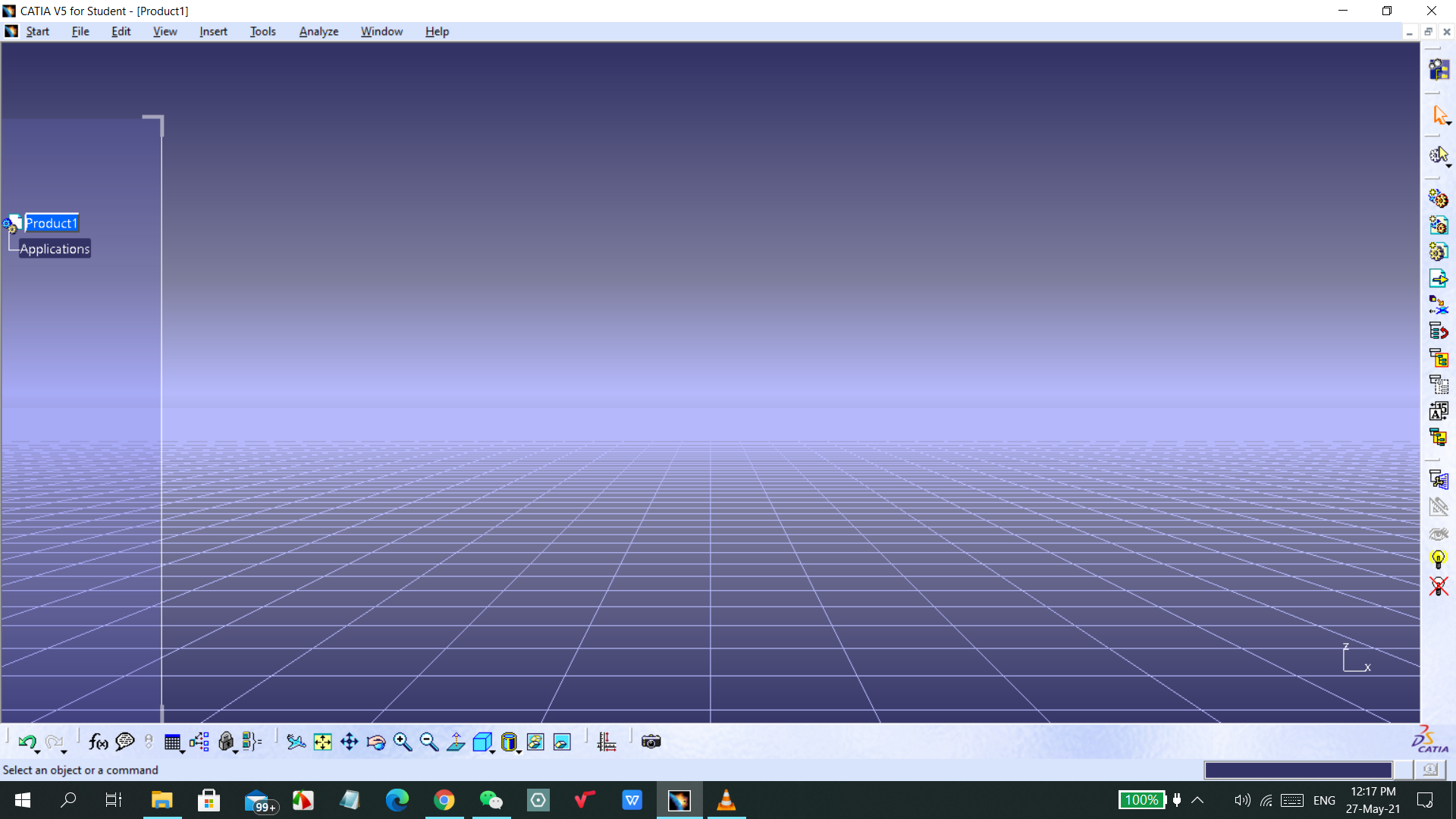This screenshot has height=819, width=1456.
Task: Open the Insert menu
Action: (214, 31)
